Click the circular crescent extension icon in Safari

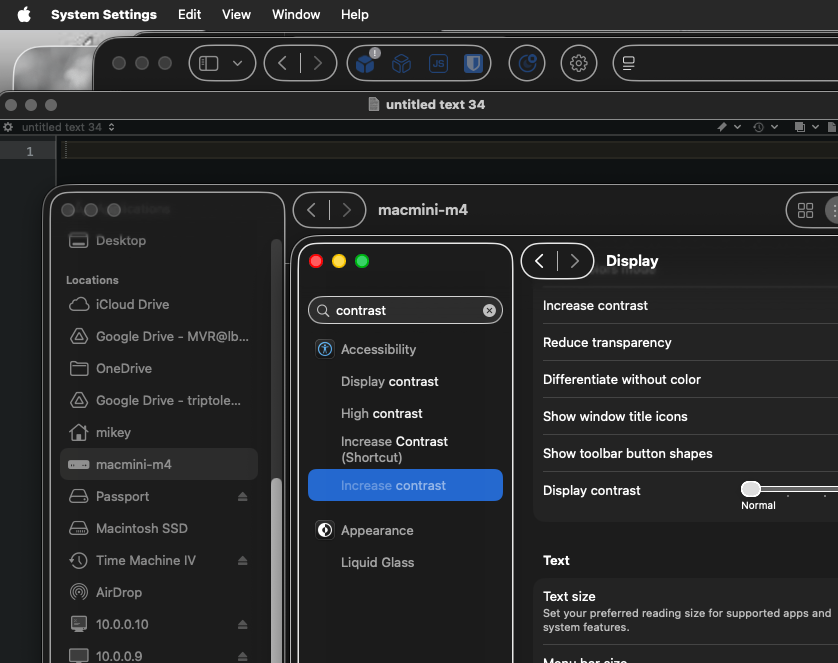coord(527,64)
